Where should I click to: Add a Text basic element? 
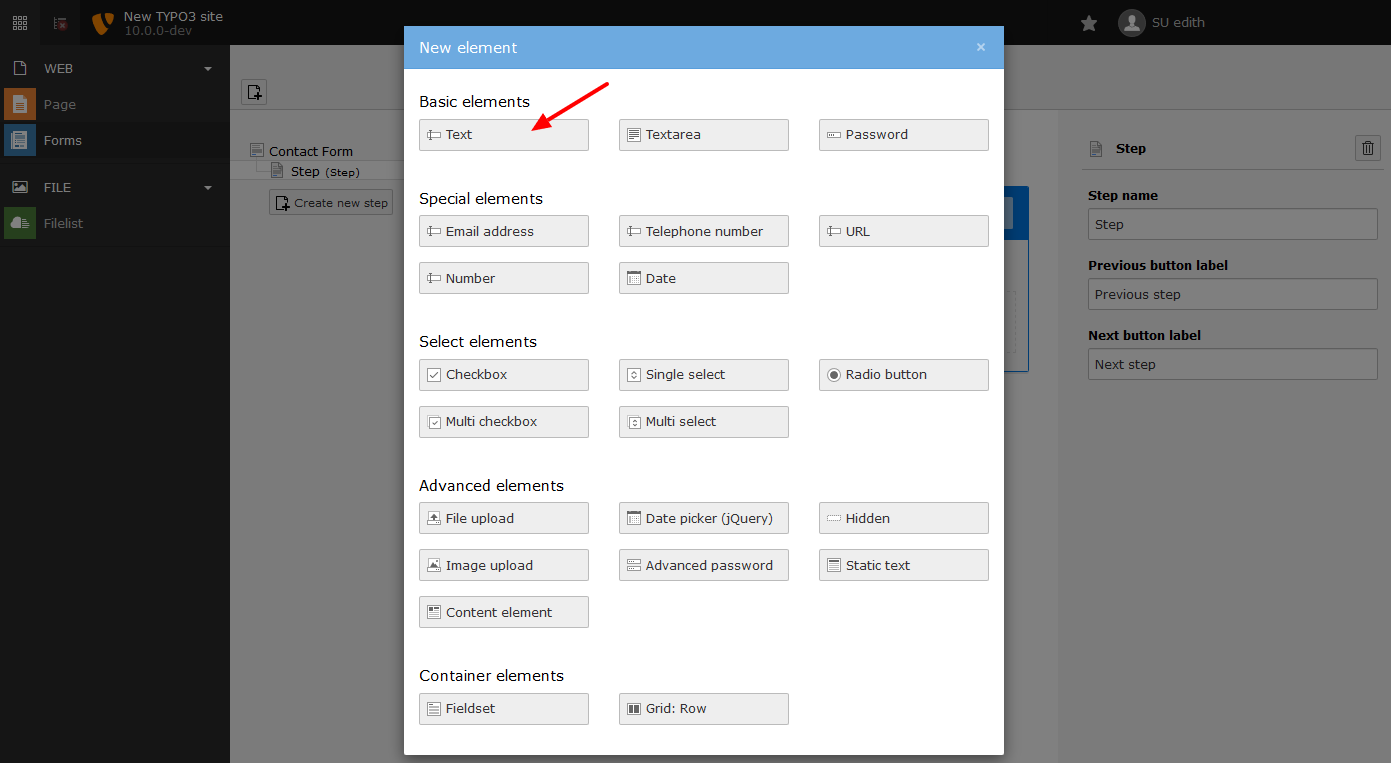(503, 134)
